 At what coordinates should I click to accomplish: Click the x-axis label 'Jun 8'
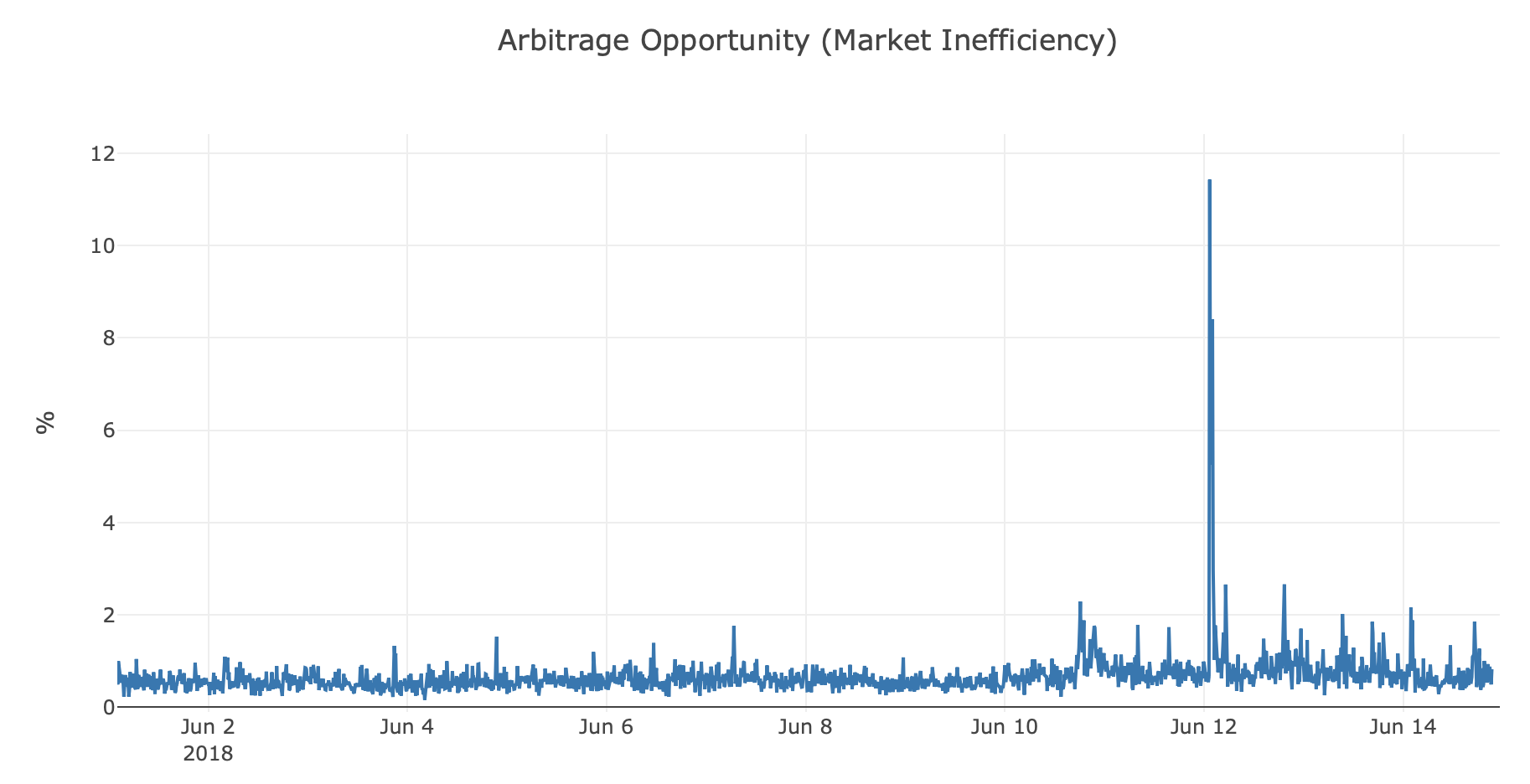tap(805, 727)
